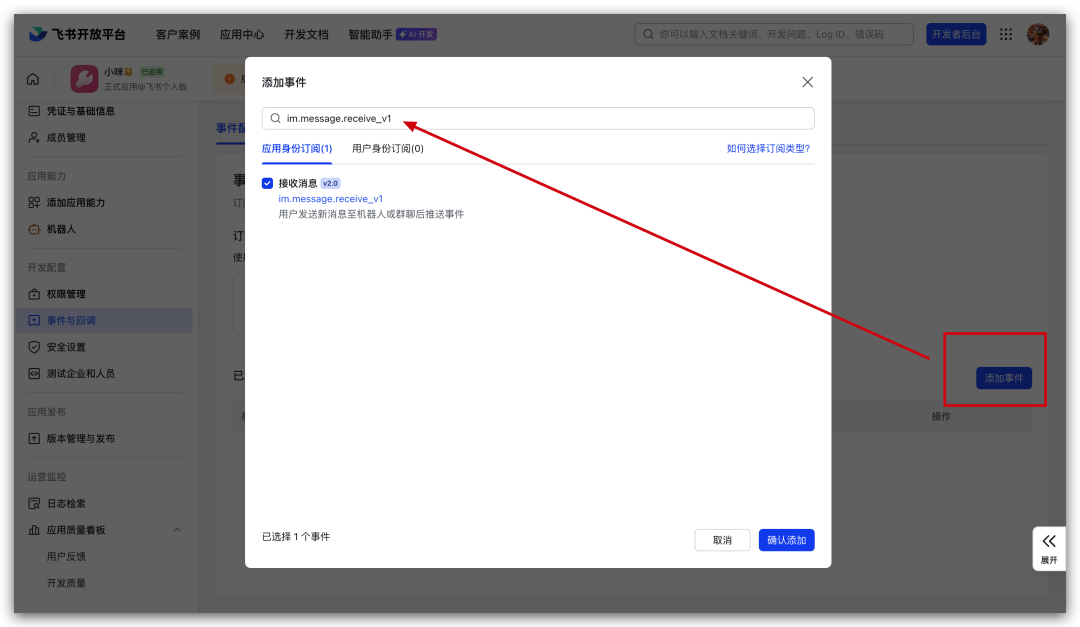Click the 机器人 sidebar icon
This screenshot has height=627, width=1080.
[34, 229]
